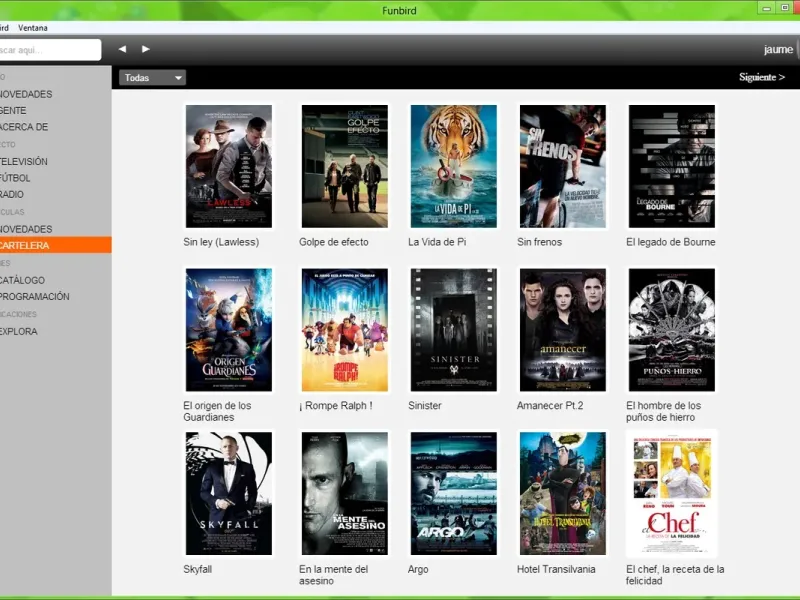Screen dimensions: 800x600
Task: Open El hombre de los puños poster
Action: tap(671, 330)
